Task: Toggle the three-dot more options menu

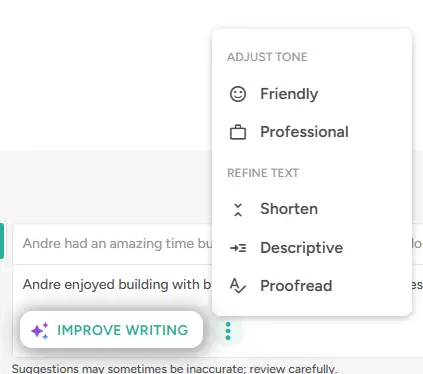Action: [228, 331]
